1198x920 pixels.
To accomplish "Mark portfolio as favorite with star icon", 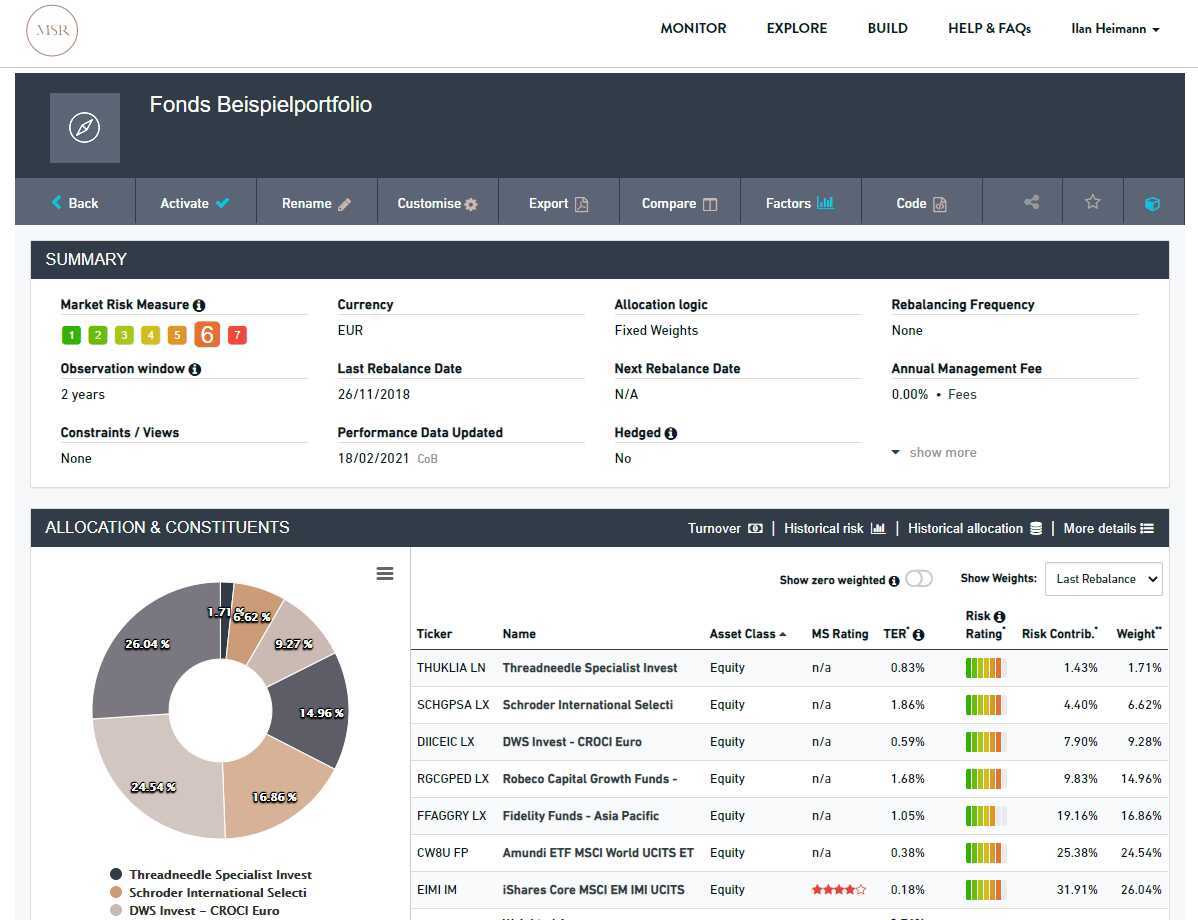I will tap(1093, 202).
